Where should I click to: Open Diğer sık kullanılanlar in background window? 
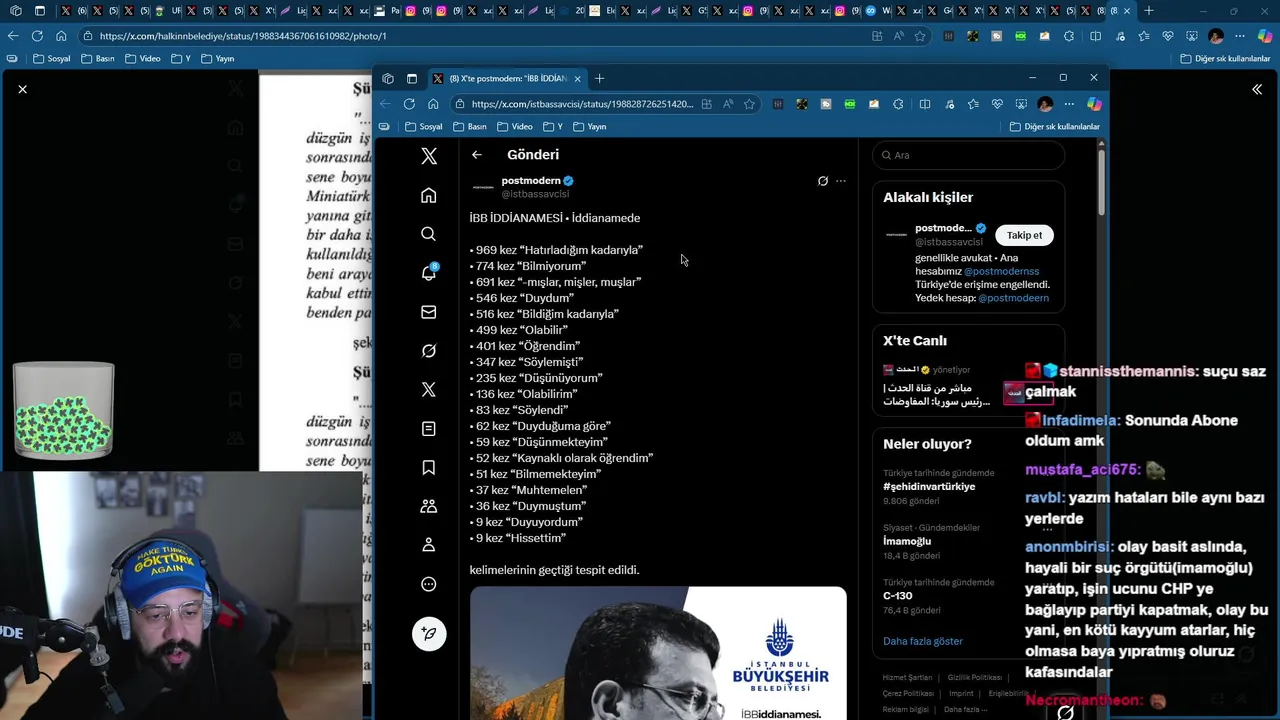pos(1225,59)
